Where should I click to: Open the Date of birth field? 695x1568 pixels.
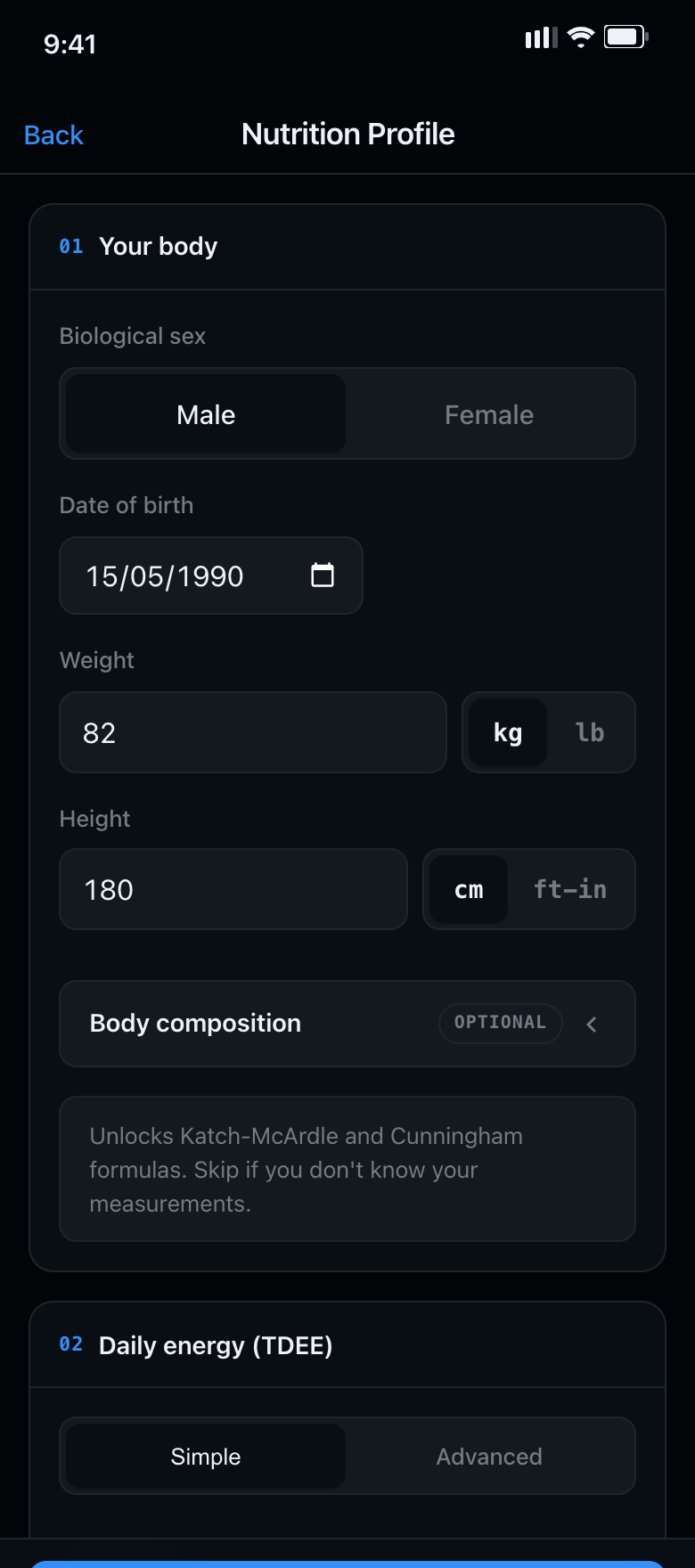[211, 576]
